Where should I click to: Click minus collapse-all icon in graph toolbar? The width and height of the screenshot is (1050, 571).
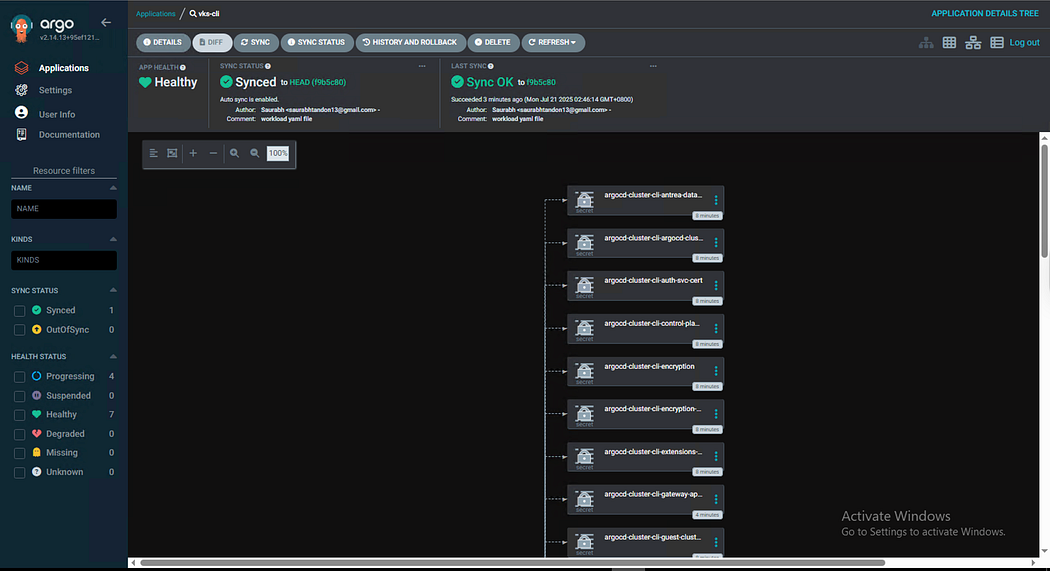[x=213, y=153]
